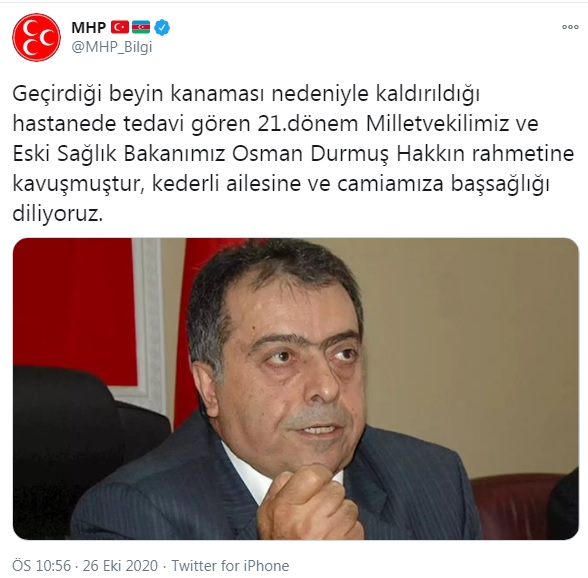Open the three-dot more options menu
Viewport: 588px width, 578px height.
click(570, 27)
